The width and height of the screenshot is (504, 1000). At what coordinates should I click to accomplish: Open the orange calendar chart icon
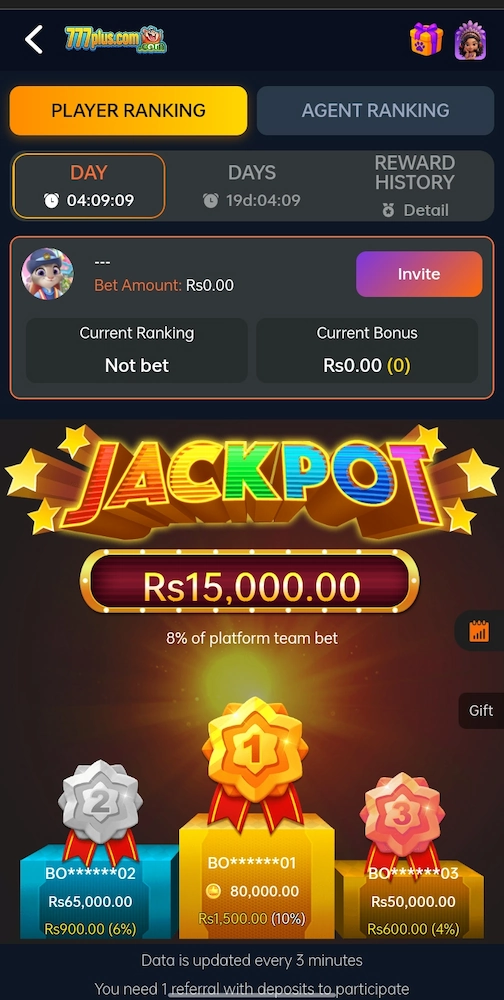(478, 631)
